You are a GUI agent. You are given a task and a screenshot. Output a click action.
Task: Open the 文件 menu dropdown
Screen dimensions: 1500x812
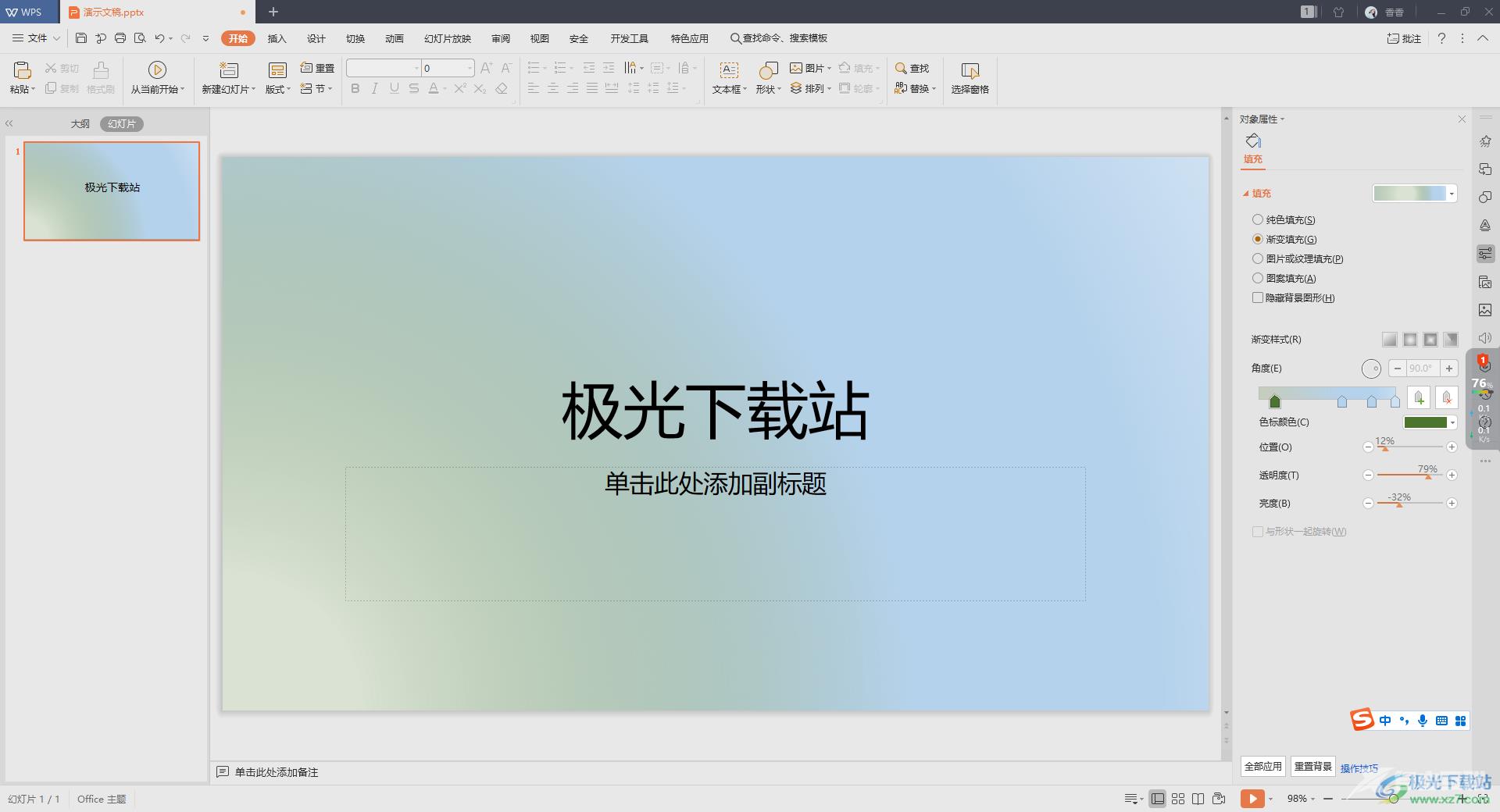37,38
